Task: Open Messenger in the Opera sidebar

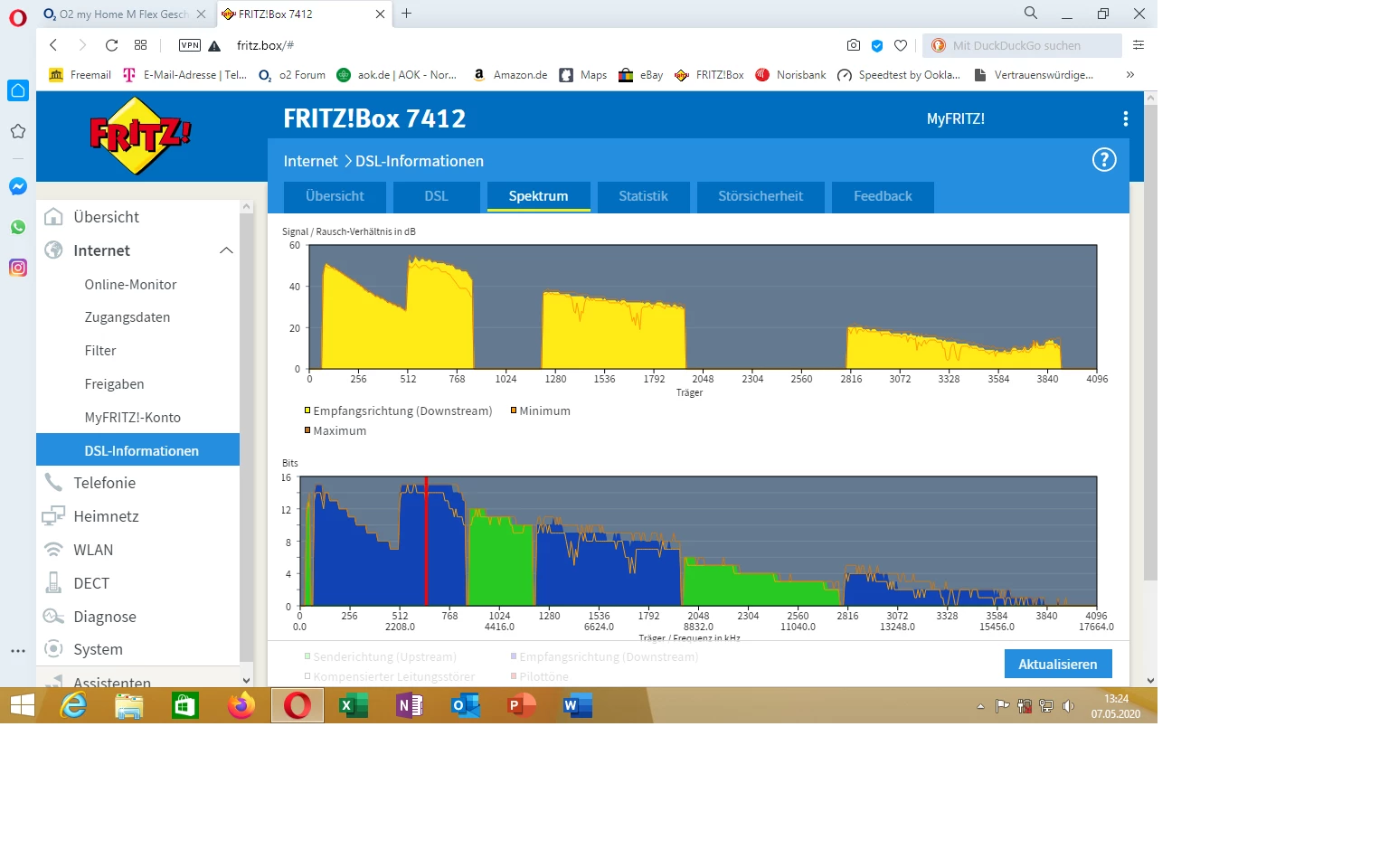Action: tap(18, 186)
